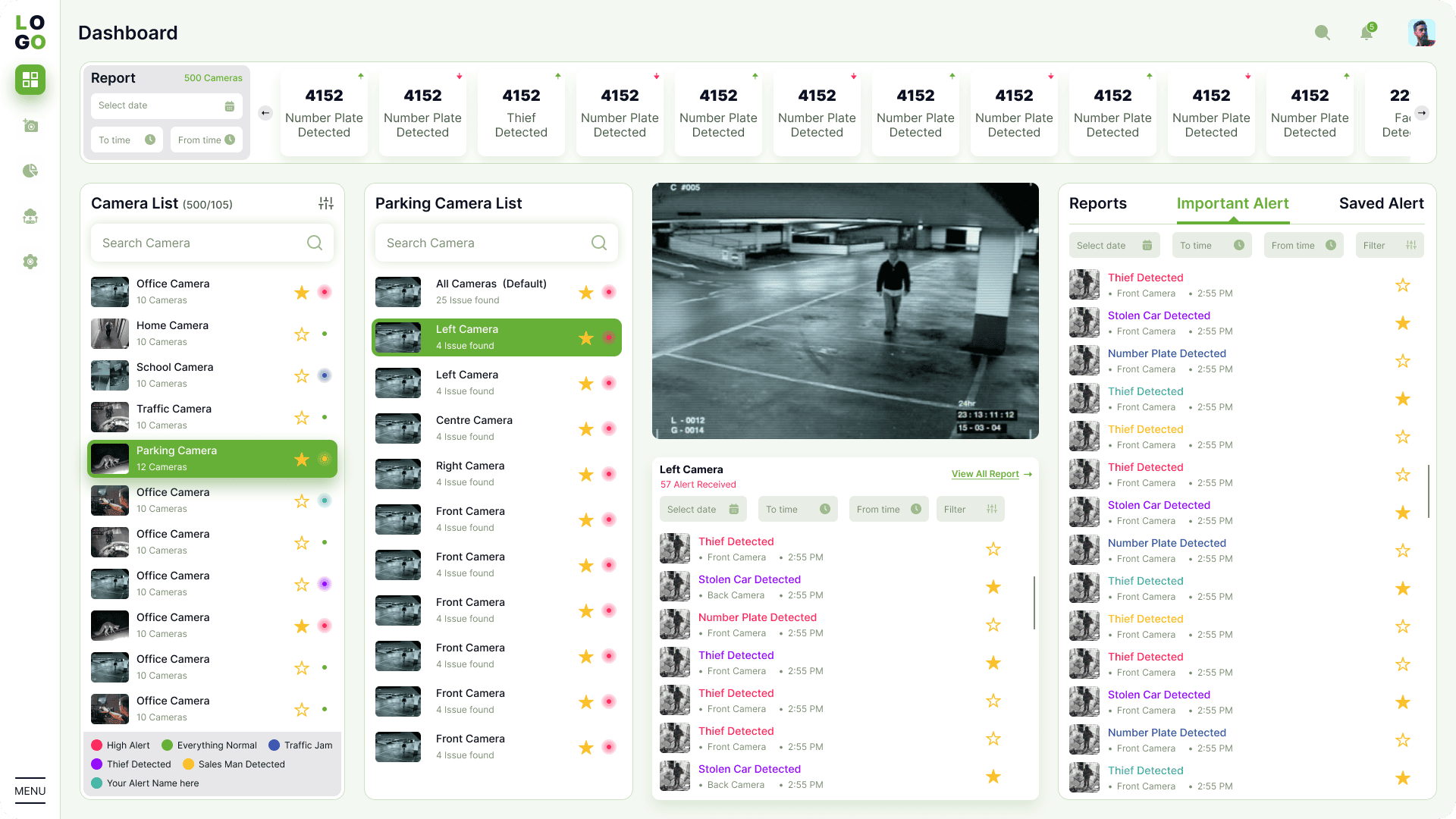Open the dashboard grid icon in sidebar
1456x819 pixels.
pyautogui.click(x=30, y=80)
